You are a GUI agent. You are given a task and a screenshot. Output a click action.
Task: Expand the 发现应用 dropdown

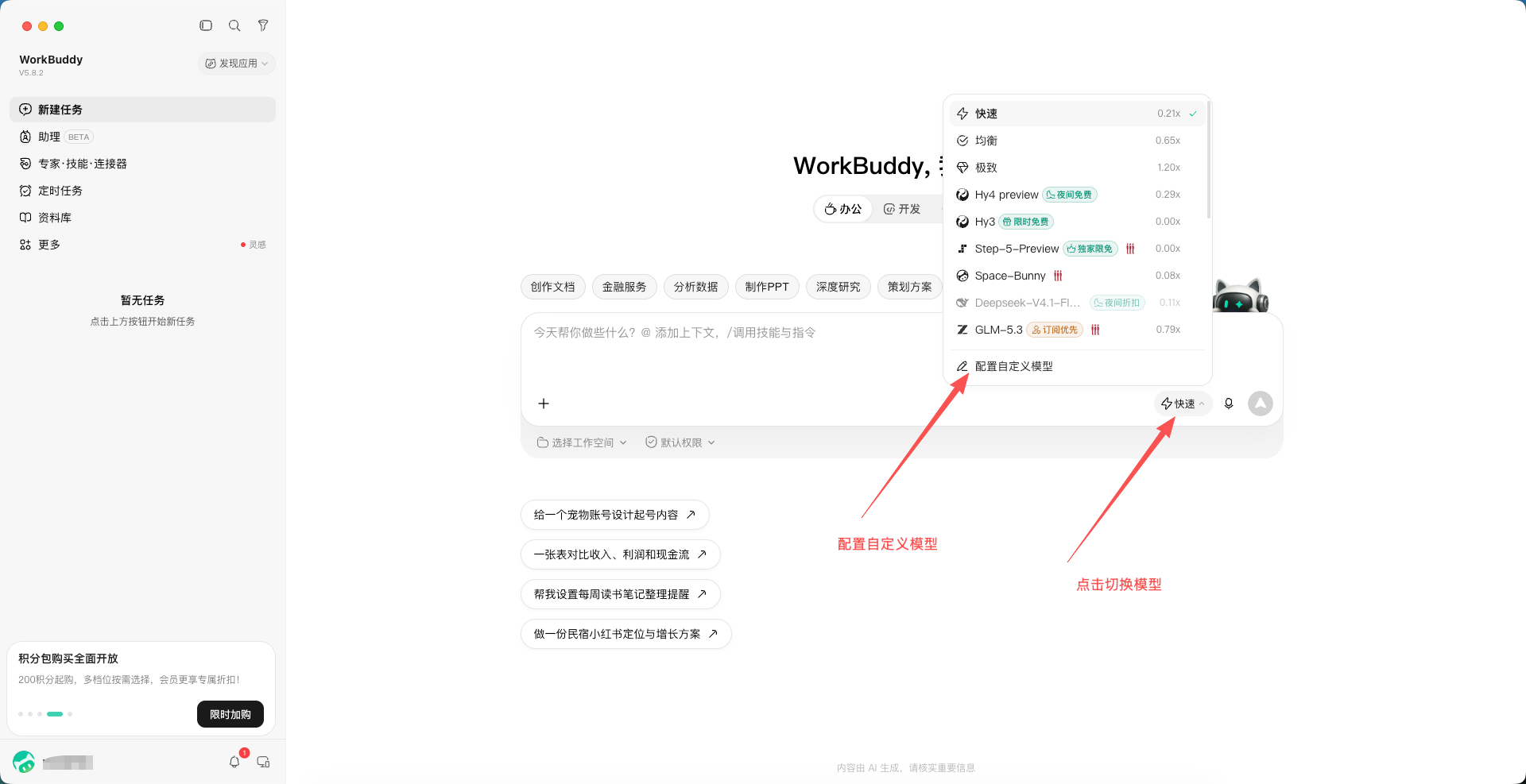tap(237, 64)
